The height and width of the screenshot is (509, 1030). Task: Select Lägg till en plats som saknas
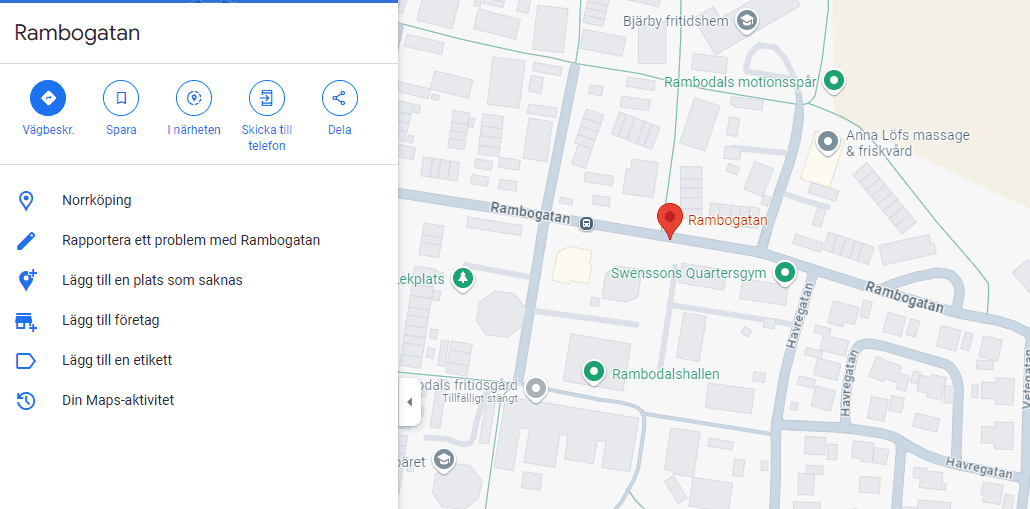(152, 280)
